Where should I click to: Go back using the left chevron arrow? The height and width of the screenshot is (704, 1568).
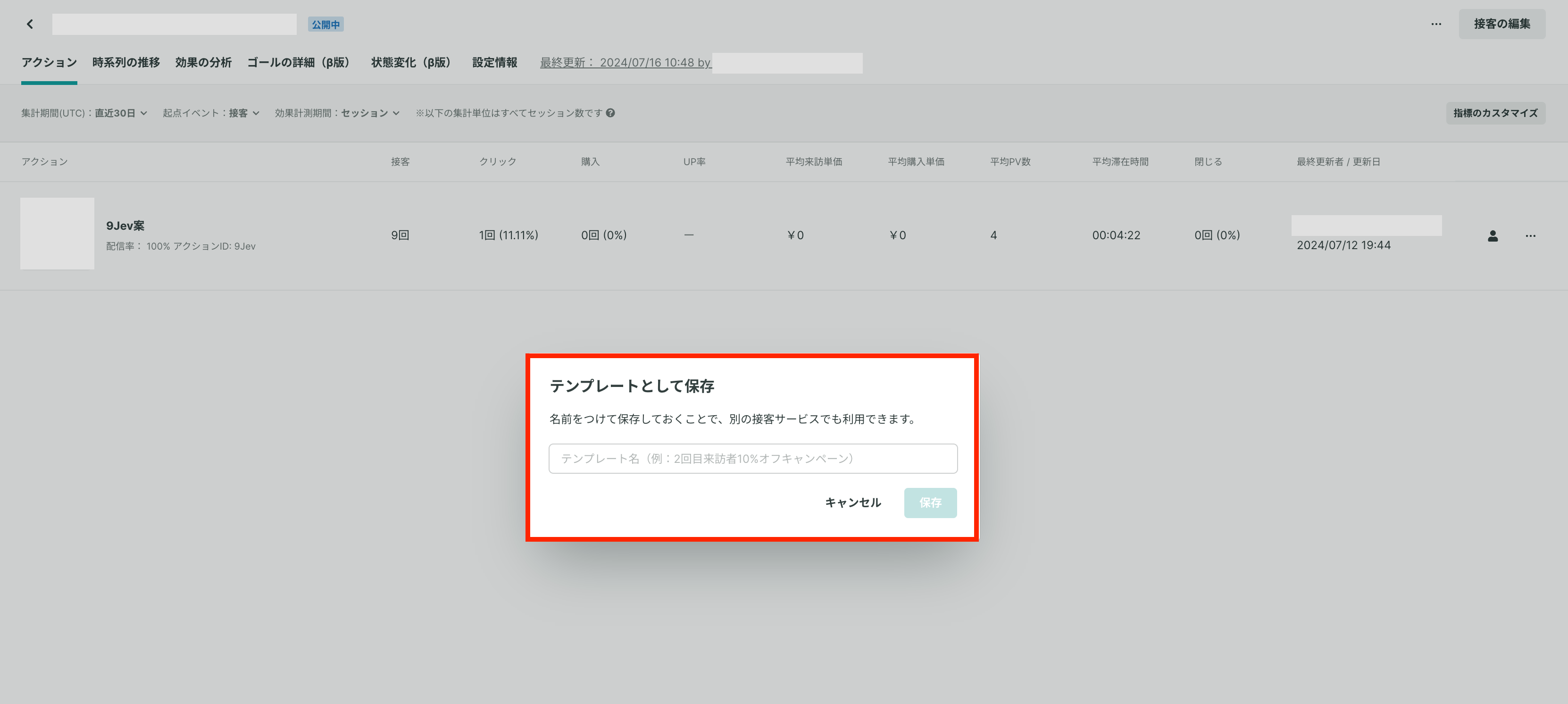30,24
